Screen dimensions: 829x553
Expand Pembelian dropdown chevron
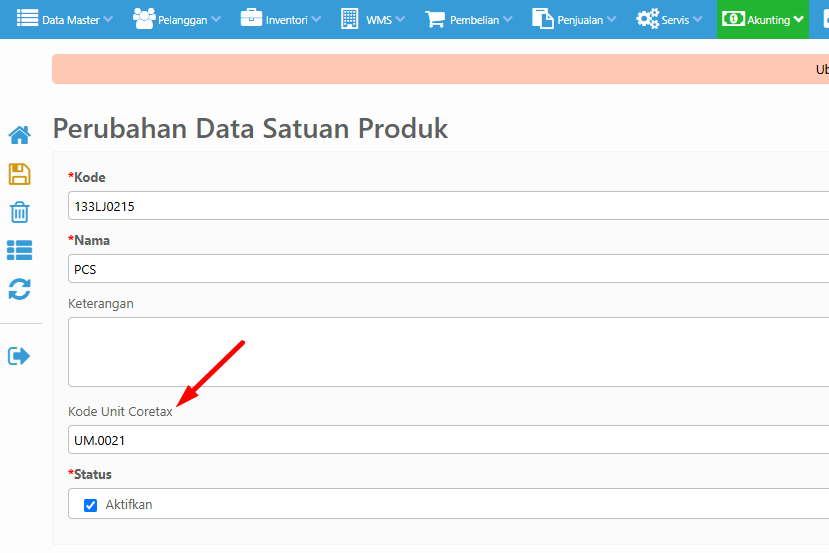pyautogui.click(x=508, y=20)
